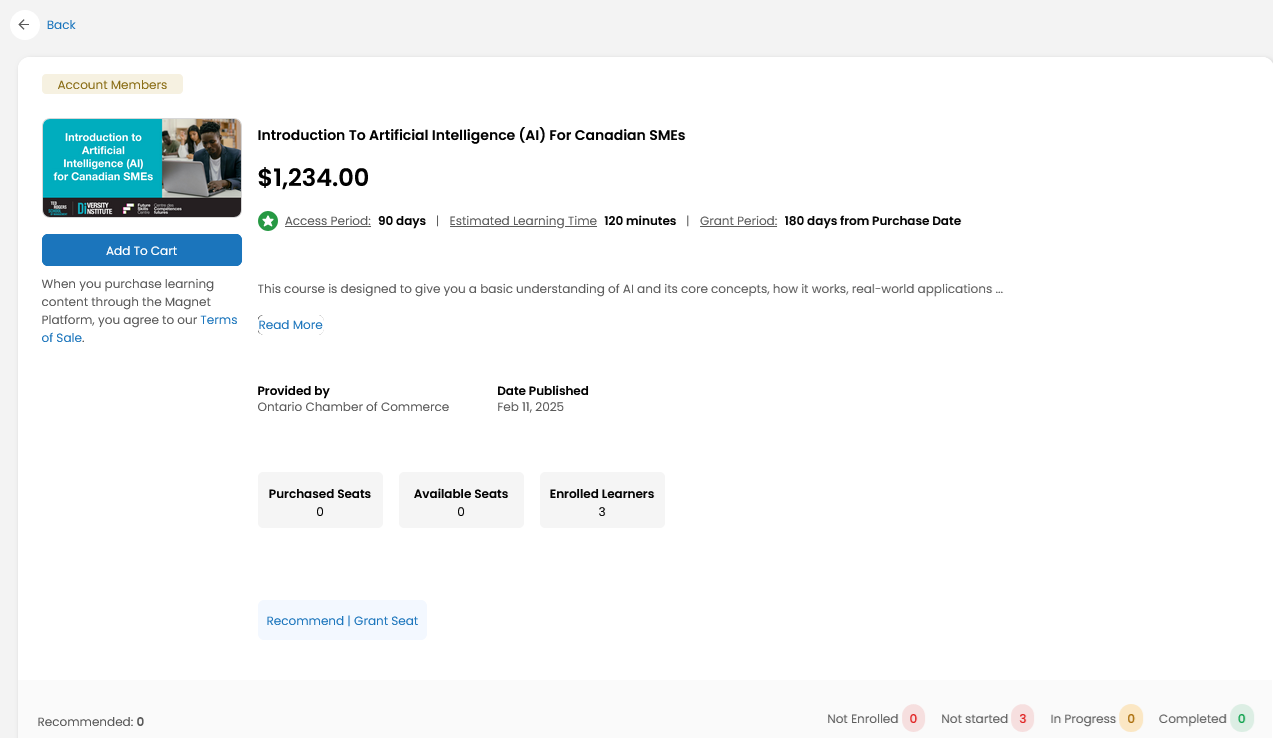
Task: Click the Recommended: 0 counter
Action: 91,721
